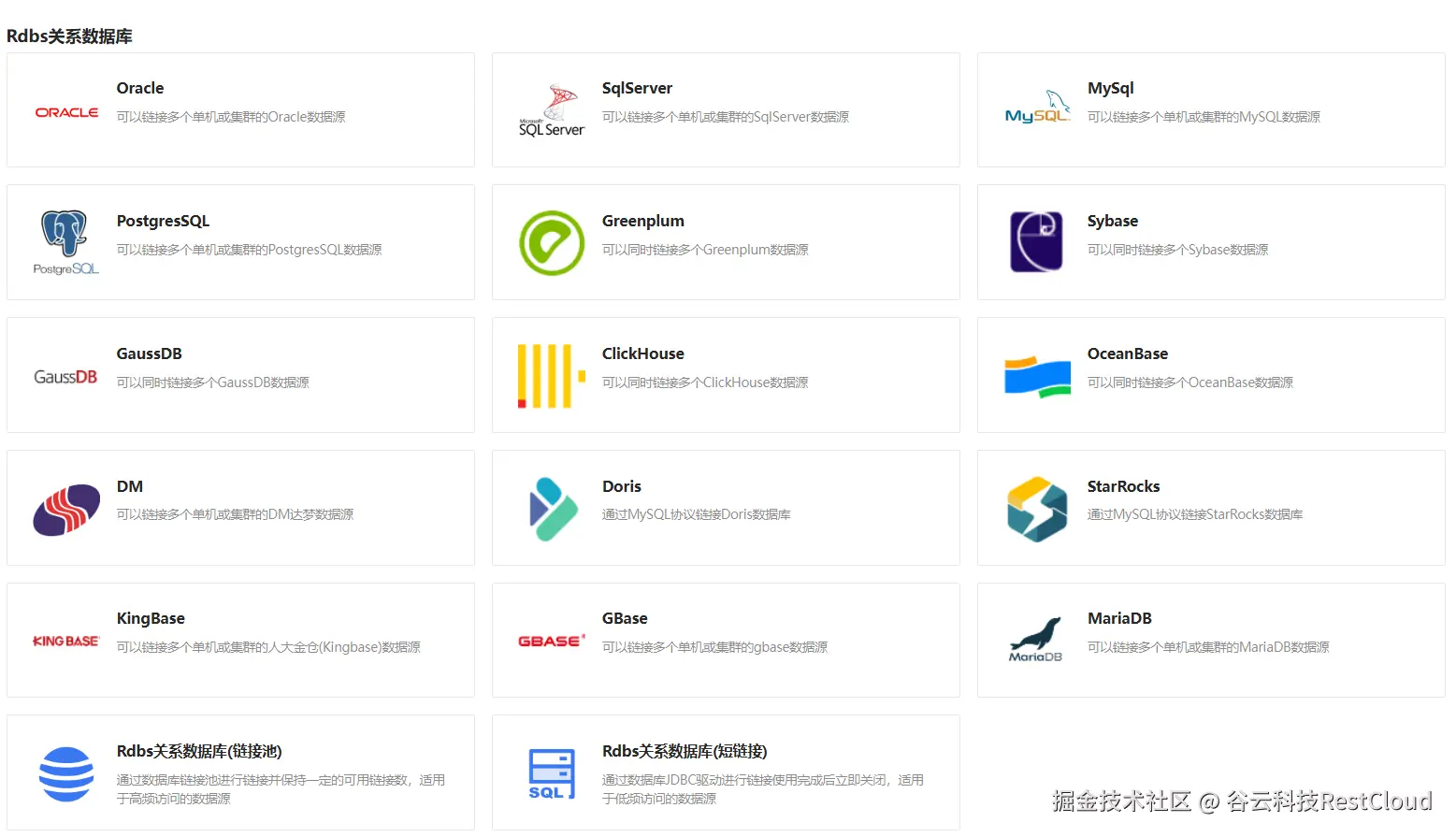Click description 可以链接多个单机或集群的MySQL数据源
This screenshot has width=1456, height=837.
[1204, 117]
